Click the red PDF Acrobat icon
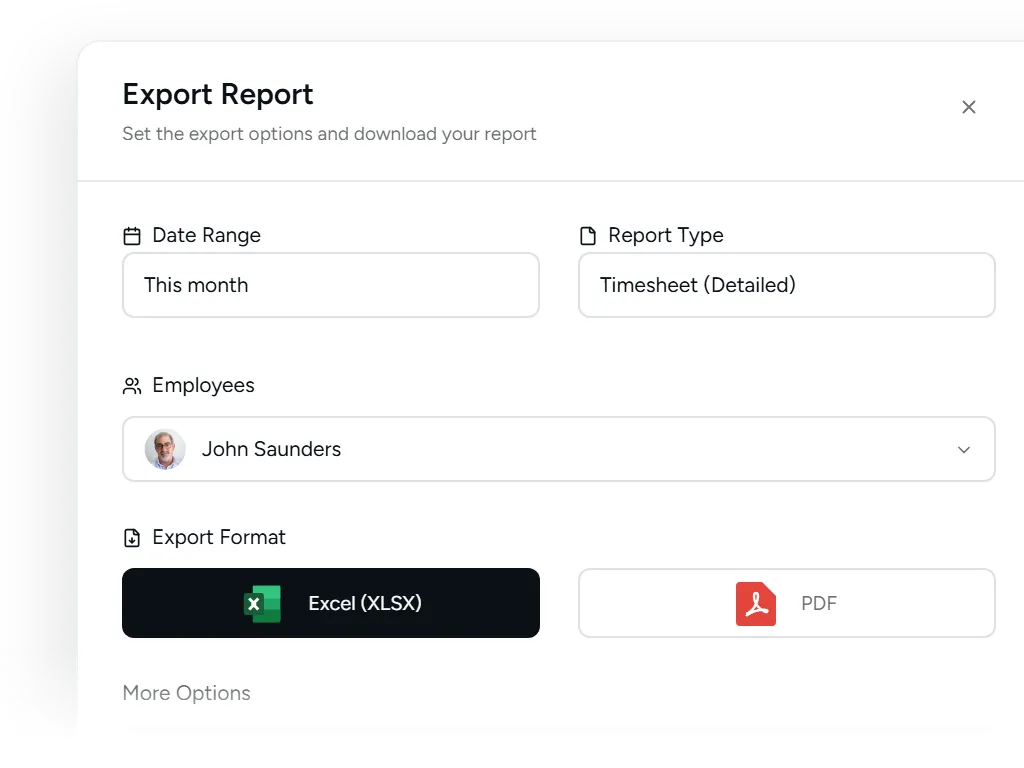Viewport: 1024px width, 768px height. [x=756, y=603]
